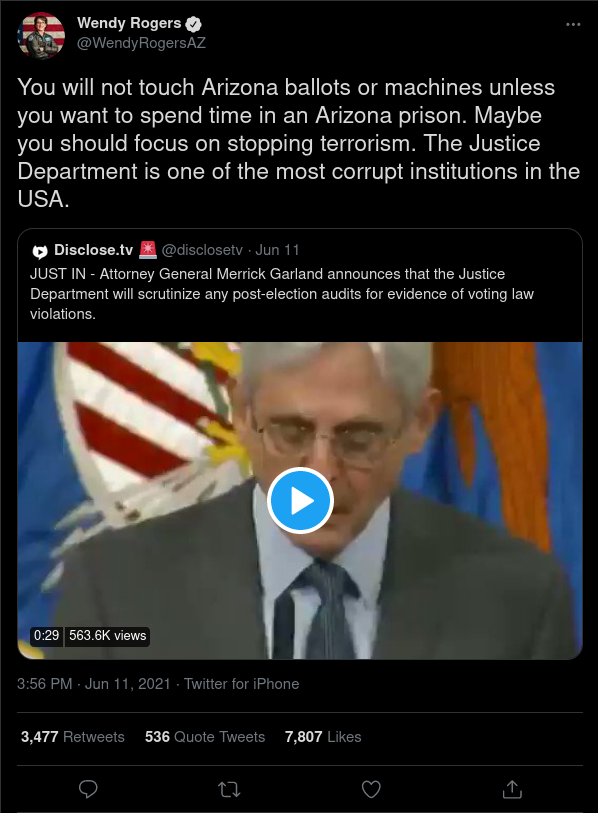Screen dimensions: 598x813
Task: Like the tweet with heart icon
Action: point(371,789)
